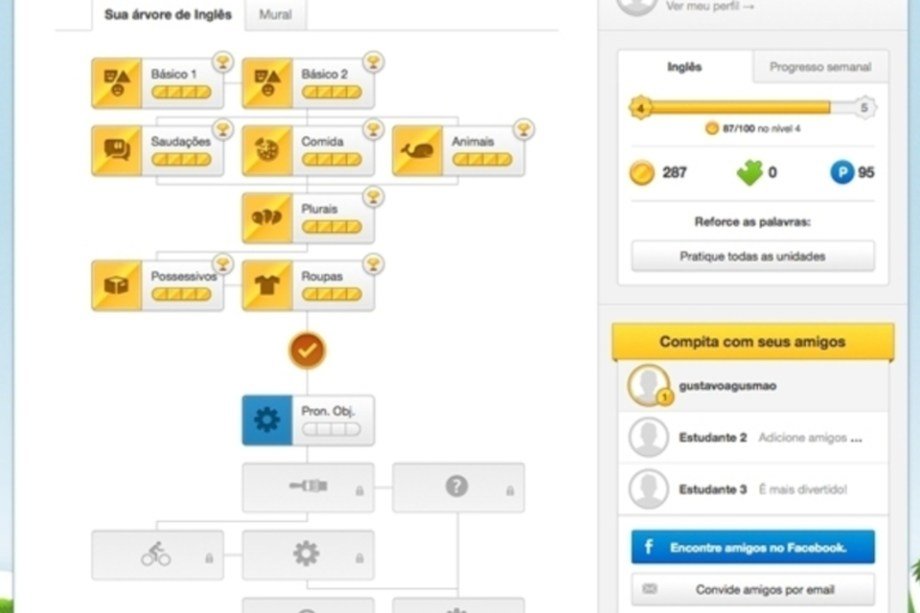Select the Saudações speech bubble icon
This screenshot has width=920, height=613.
pos(117,151)
